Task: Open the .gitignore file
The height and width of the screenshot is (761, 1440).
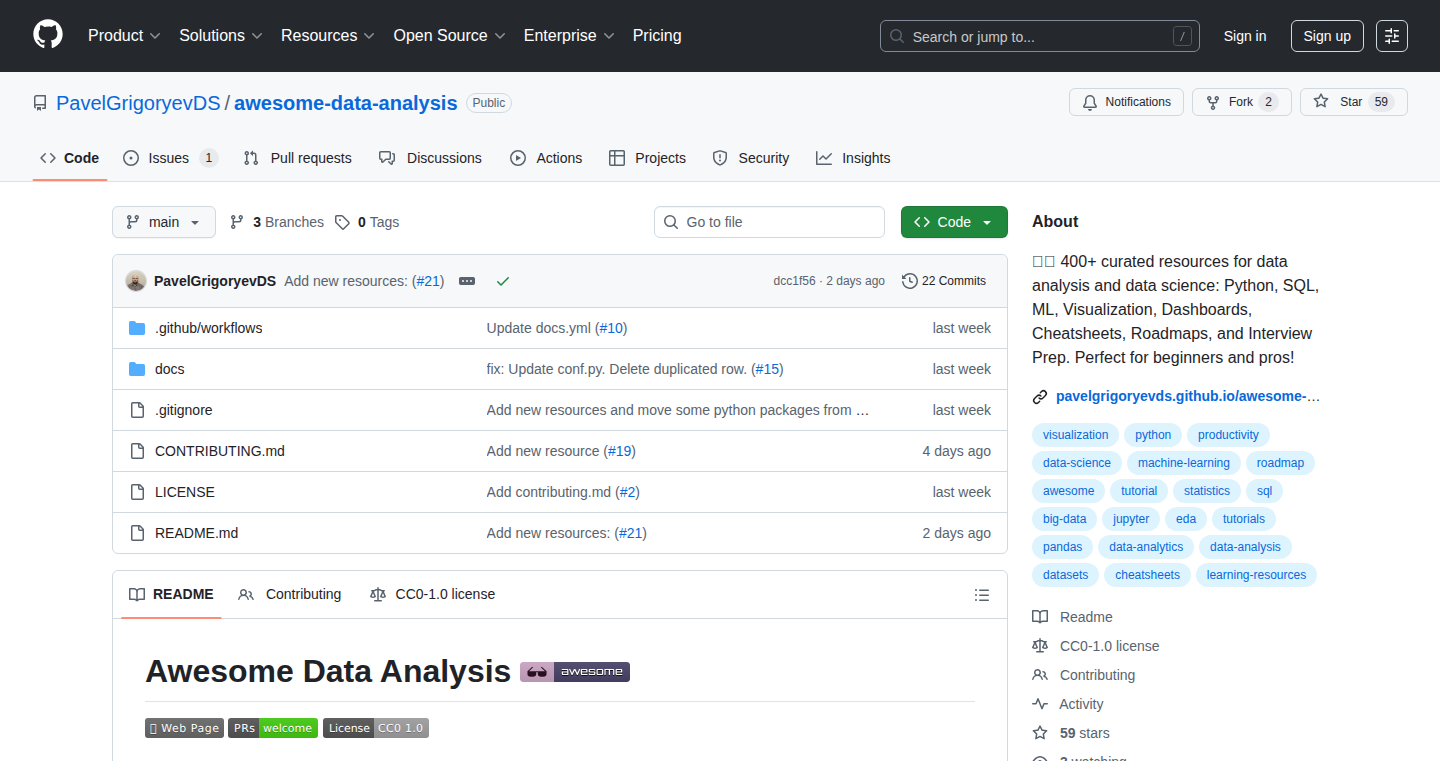Action: click(184, 410)
